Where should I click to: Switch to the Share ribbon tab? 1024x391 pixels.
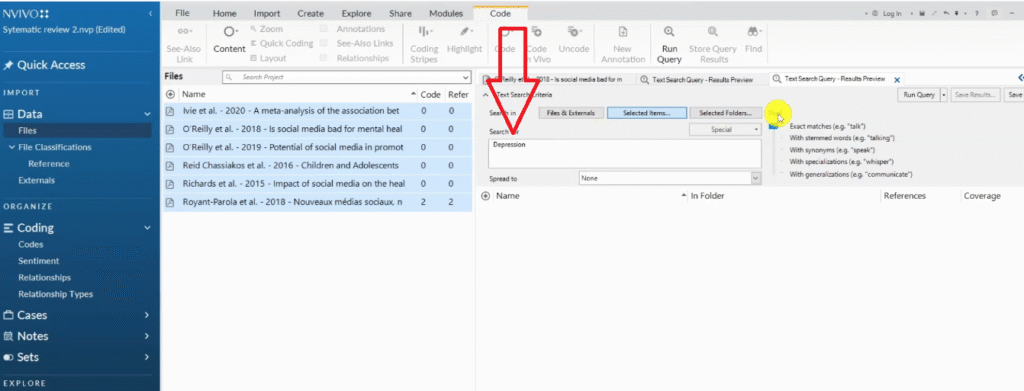tap(400, 13)
